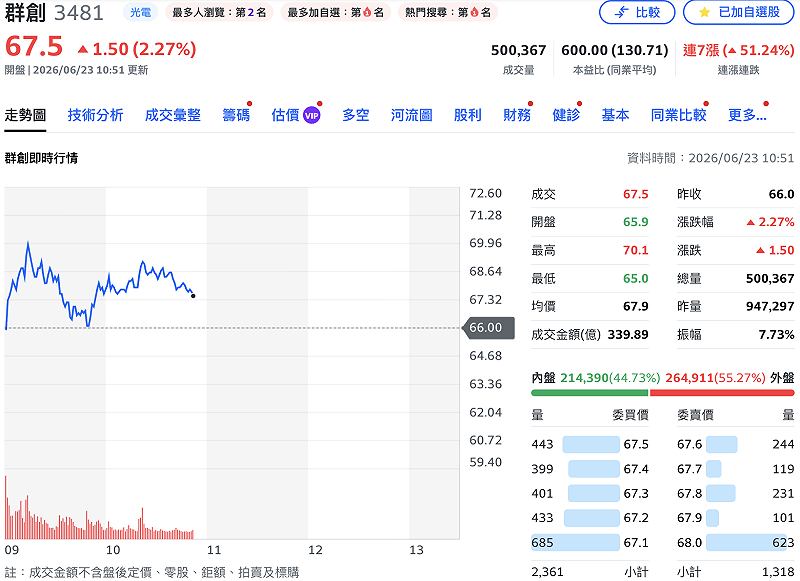Viewport: 800px width, 581px height.
Task: Open the 股利 tab
Action: click(468, 115)
